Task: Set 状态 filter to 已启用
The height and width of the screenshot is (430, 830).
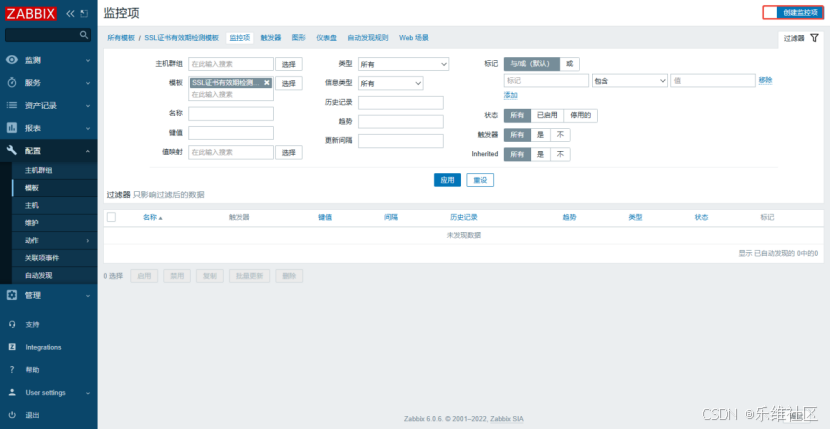Action: click(x=547, y=115)
